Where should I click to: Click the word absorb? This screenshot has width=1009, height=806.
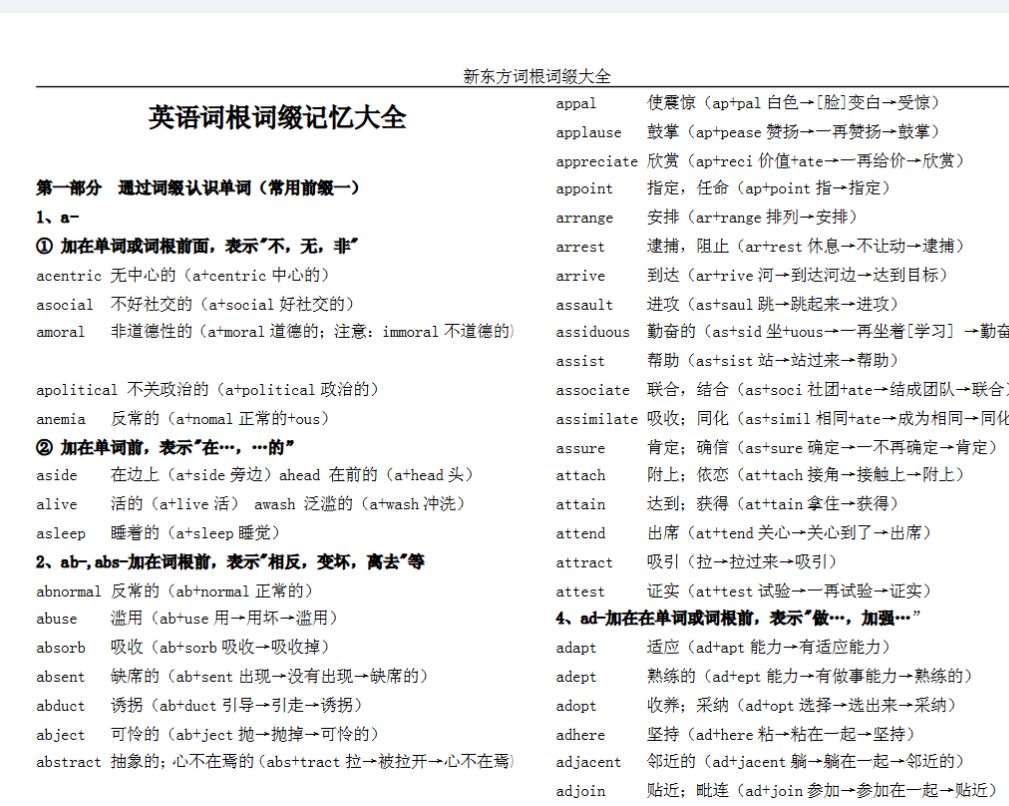tap(60, 648)
